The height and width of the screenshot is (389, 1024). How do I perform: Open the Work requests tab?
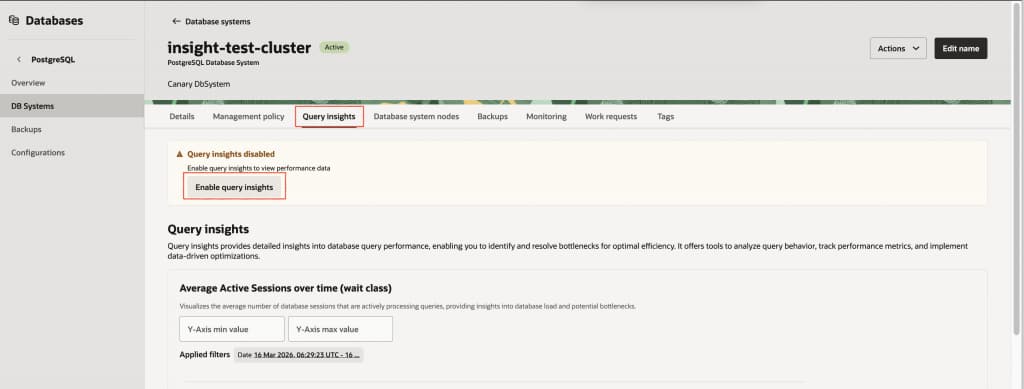click(611, 117)
